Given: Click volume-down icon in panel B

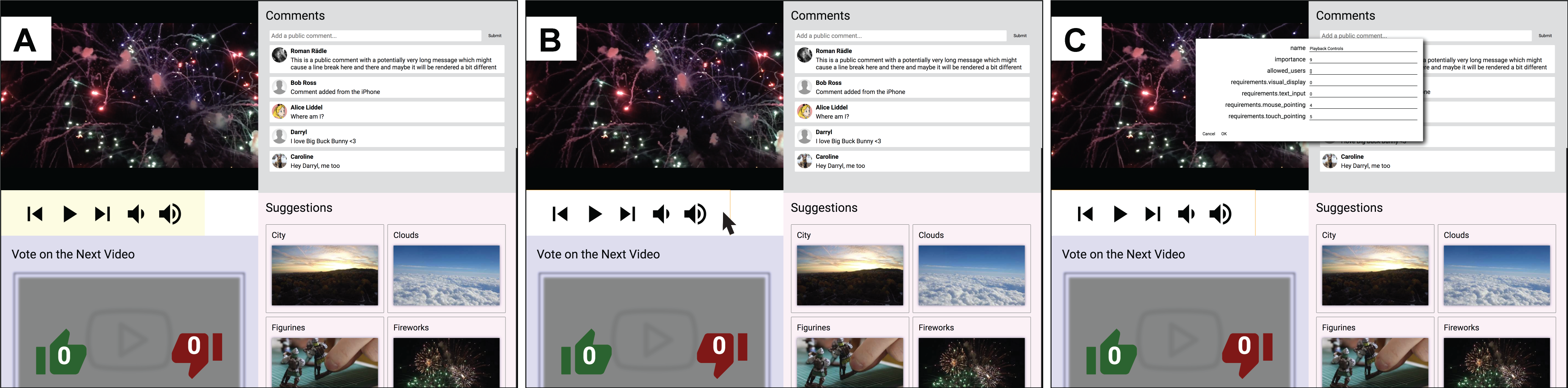Looking at the screenshot, I should point(661,214).
